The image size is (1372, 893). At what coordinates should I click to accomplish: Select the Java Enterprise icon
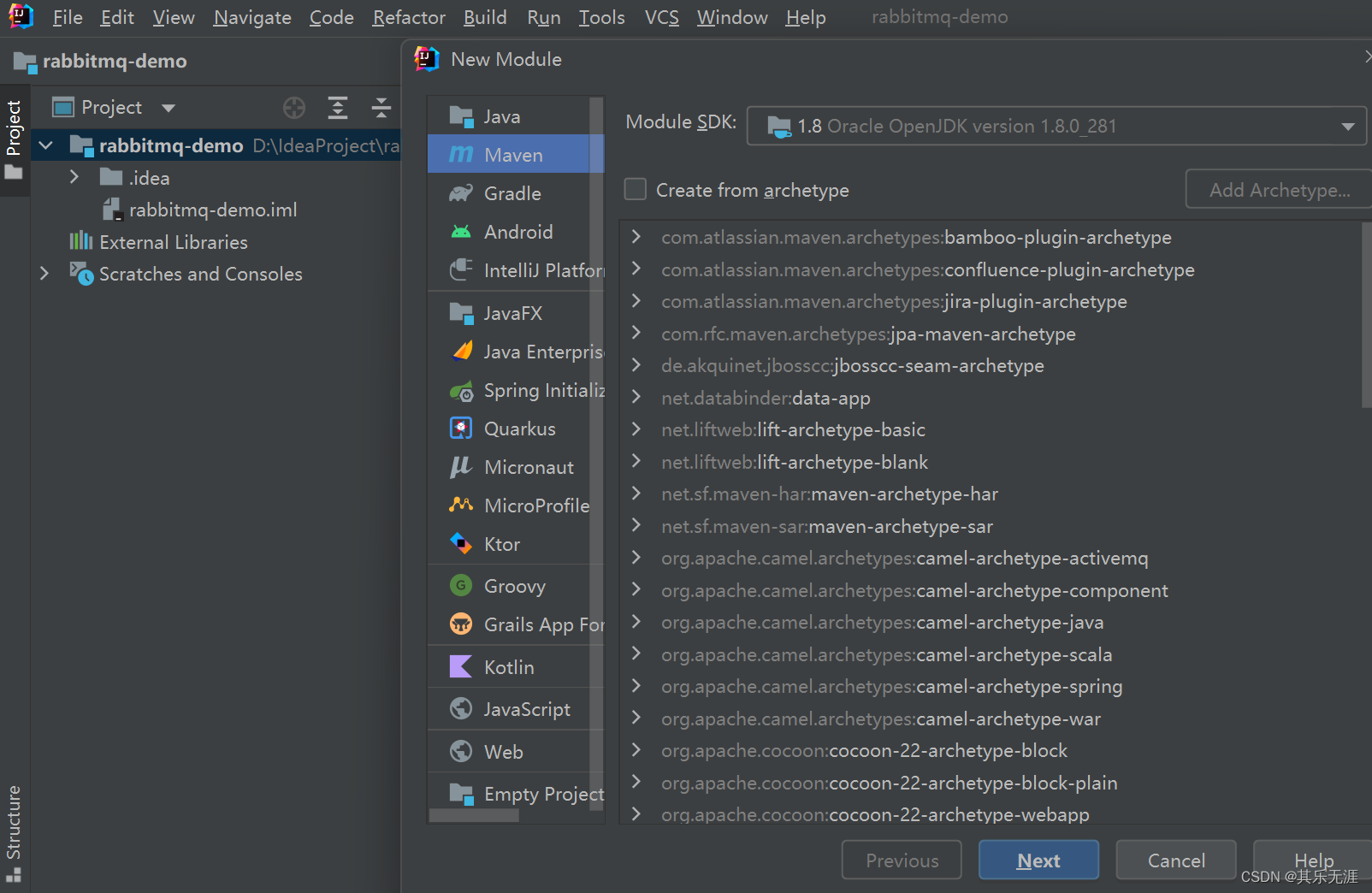[461, 352]
